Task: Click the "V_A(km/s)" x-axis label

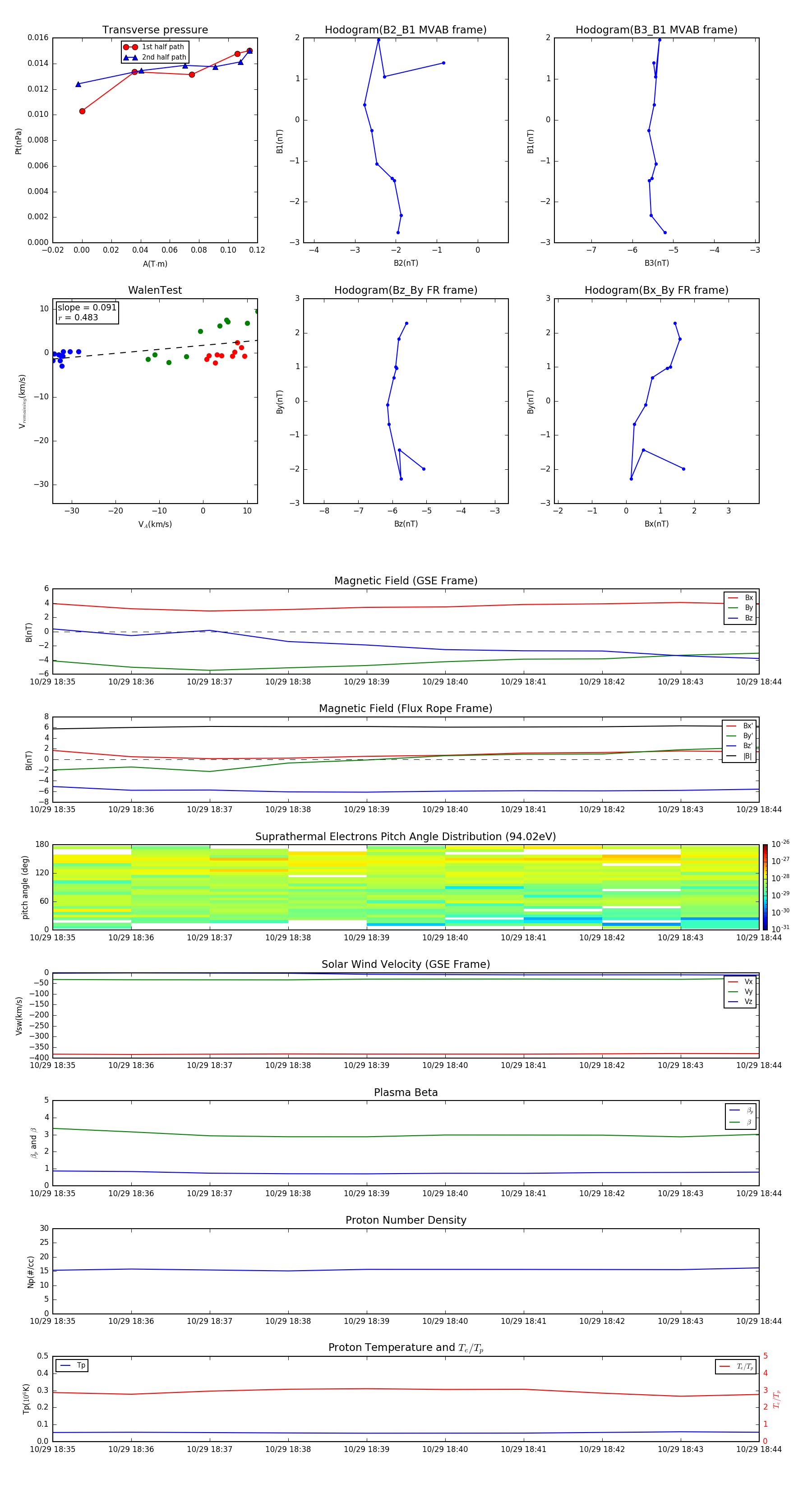Action: pos(155,524)
